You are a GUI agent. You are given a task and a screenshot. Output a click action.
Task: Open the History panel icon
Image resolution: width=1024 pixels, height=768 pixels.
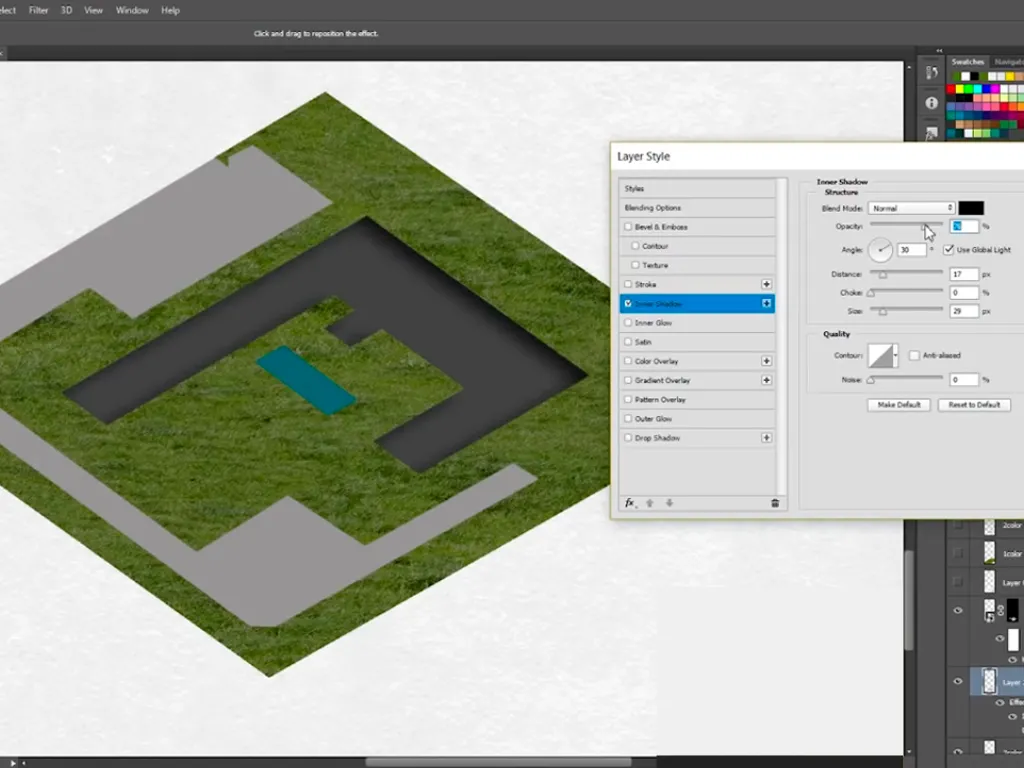(x=932, y=72)
